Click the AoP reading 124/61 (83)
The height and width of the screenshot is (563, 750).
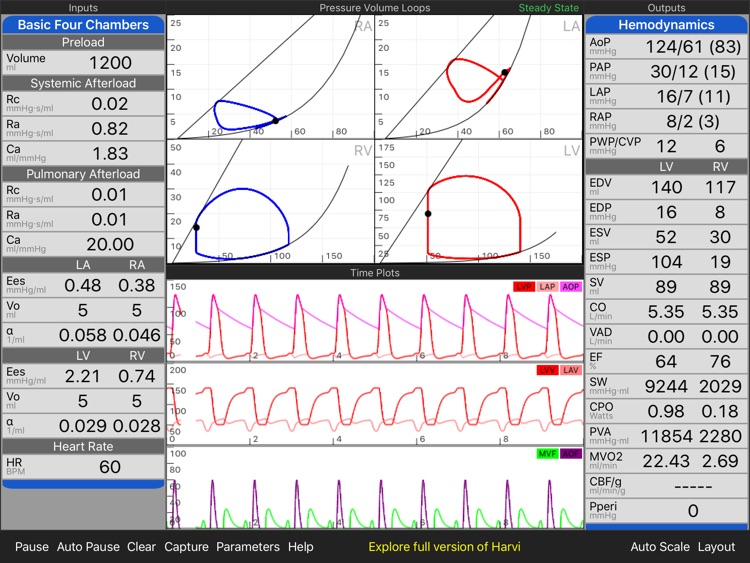(693, 47)
